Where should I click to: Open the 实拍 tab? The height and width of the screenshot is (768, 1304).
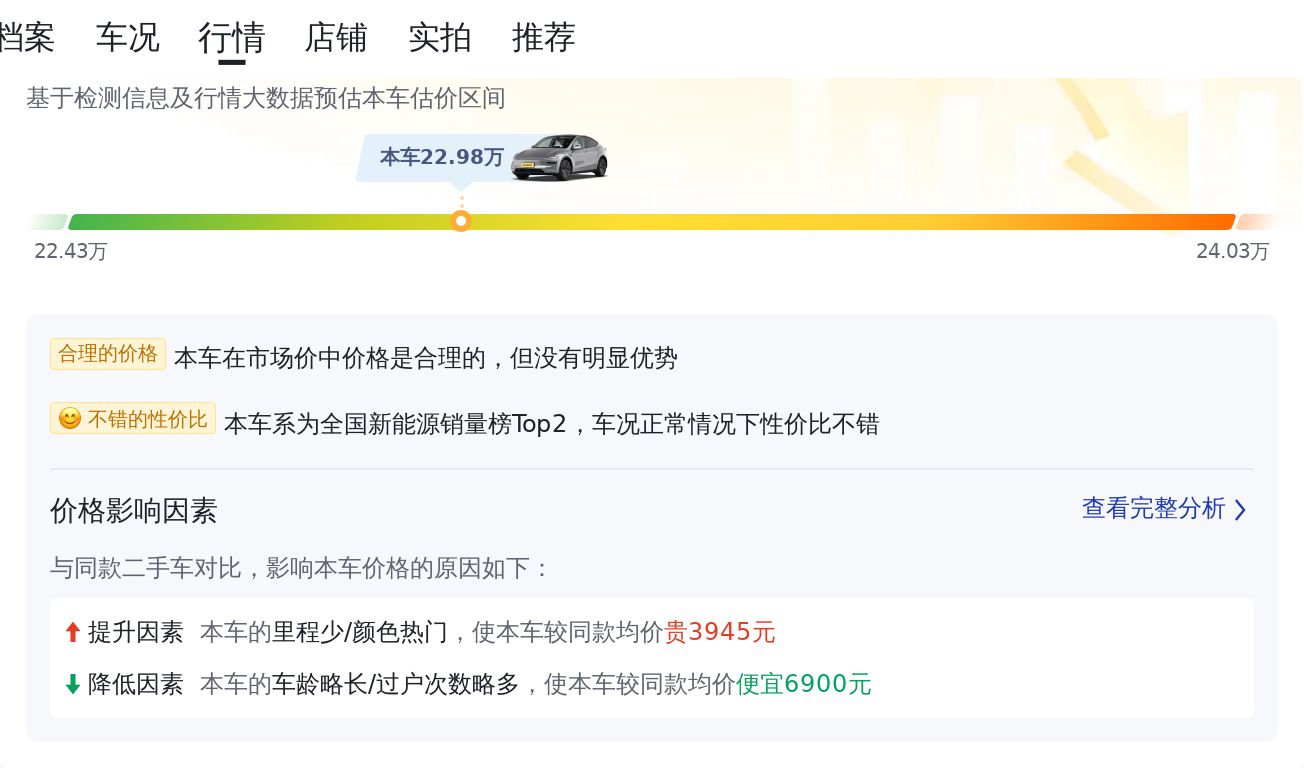point(439,38)
